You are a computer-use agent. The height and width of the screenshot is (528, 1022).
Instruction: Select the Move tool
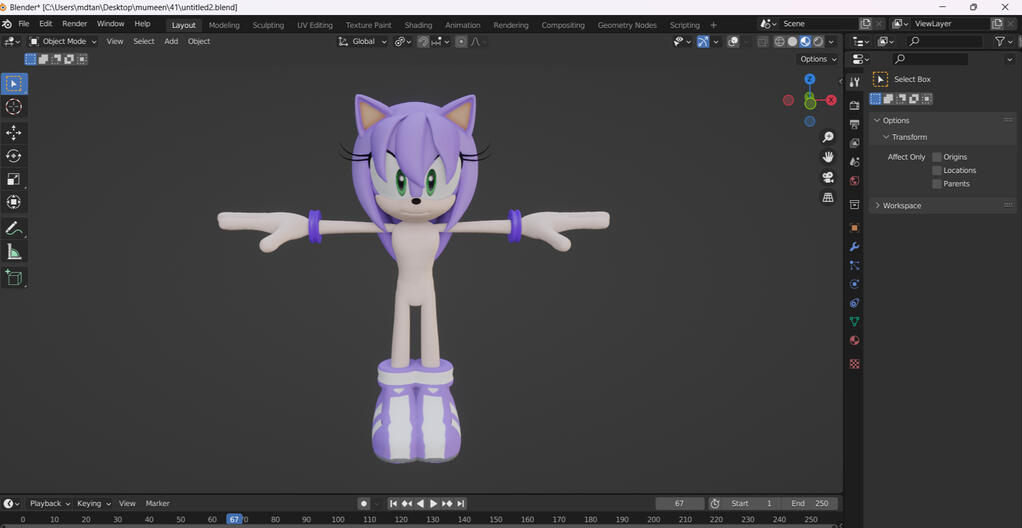(14, 132)
